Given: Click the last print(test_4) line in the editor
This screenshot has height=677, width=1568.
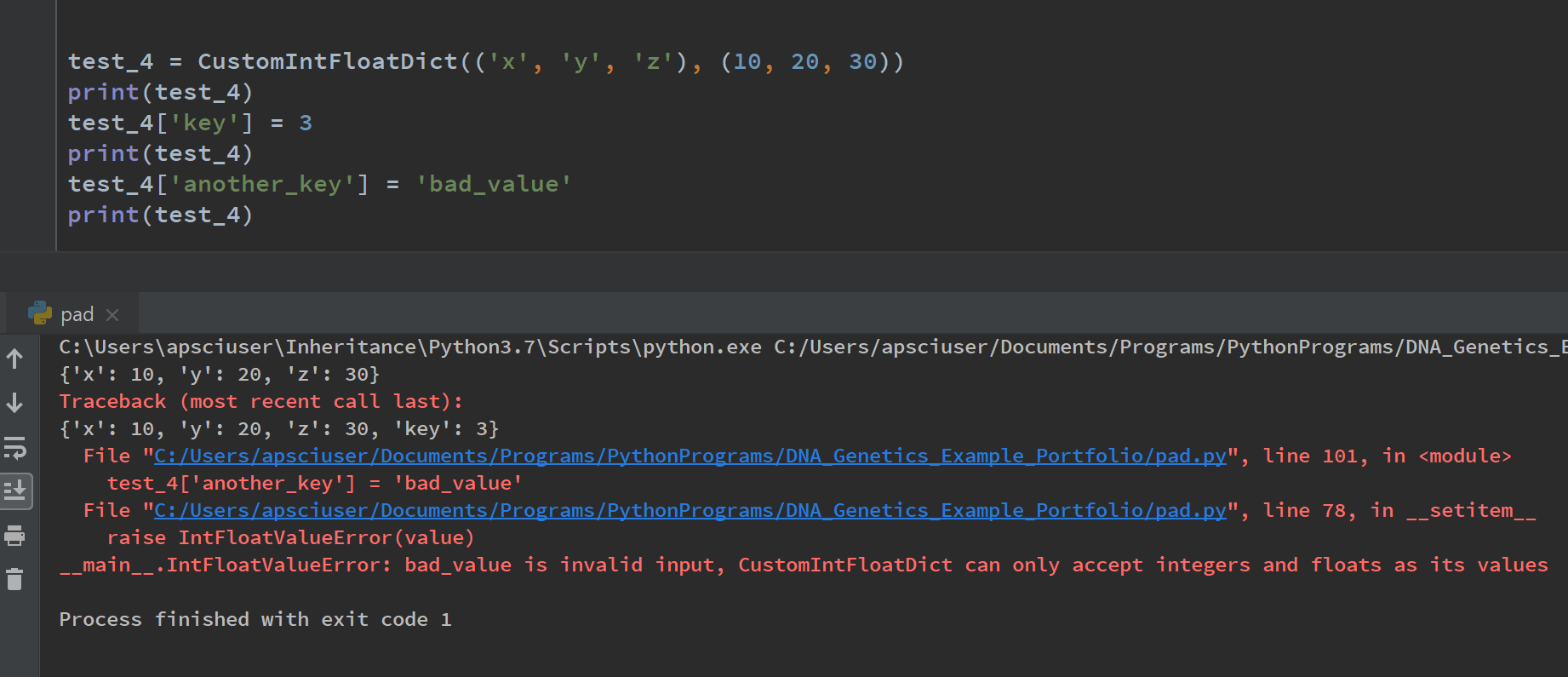Looking at the screenshot, I should coord(160,215).
